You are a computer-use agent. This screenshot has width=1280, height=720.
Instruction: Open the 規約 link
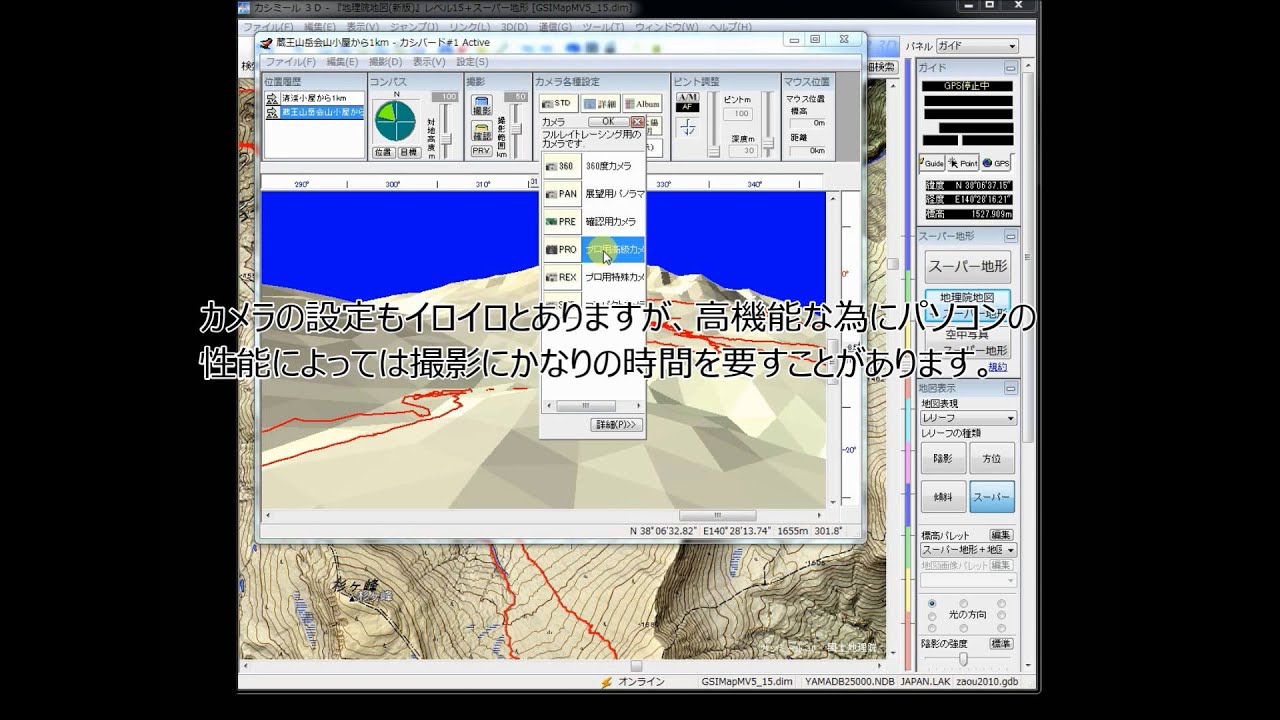tap(997, 367)
